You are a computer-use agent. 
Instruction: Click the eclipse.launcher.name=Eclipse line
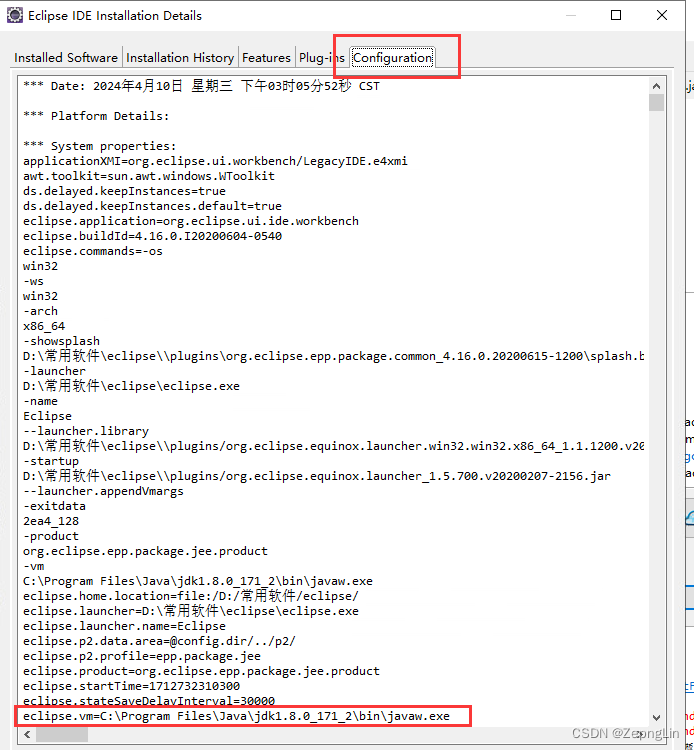[124, 626]
